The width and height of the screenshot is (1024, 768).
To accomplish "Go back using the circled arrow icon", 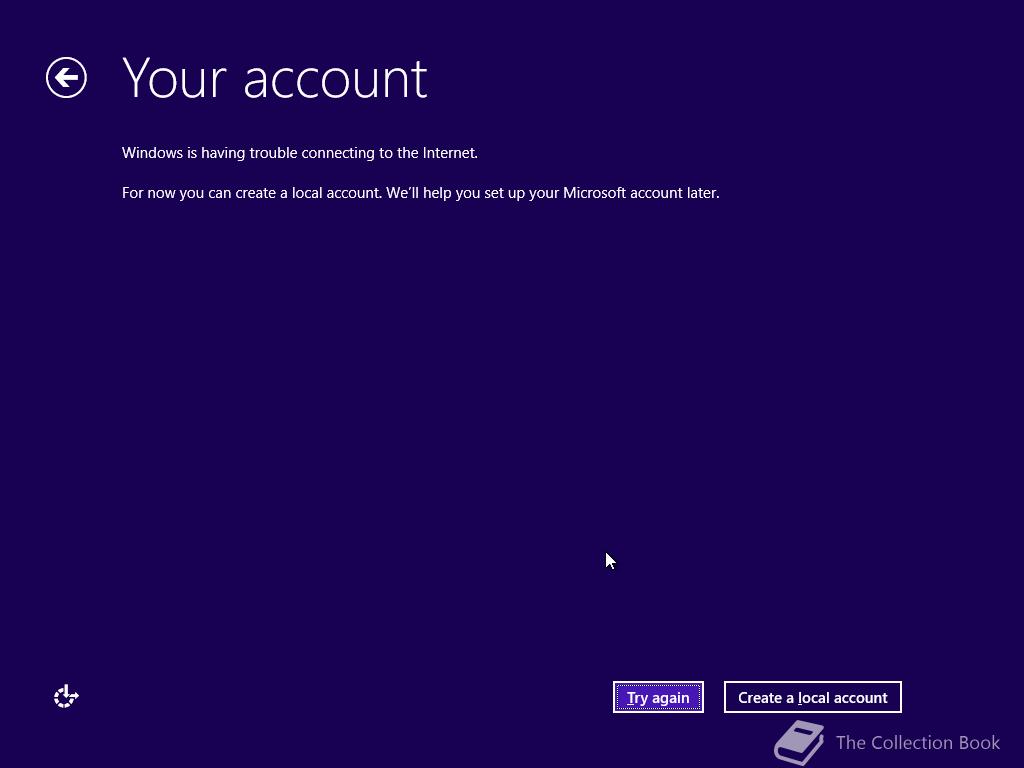I will (x=66, y=78).
